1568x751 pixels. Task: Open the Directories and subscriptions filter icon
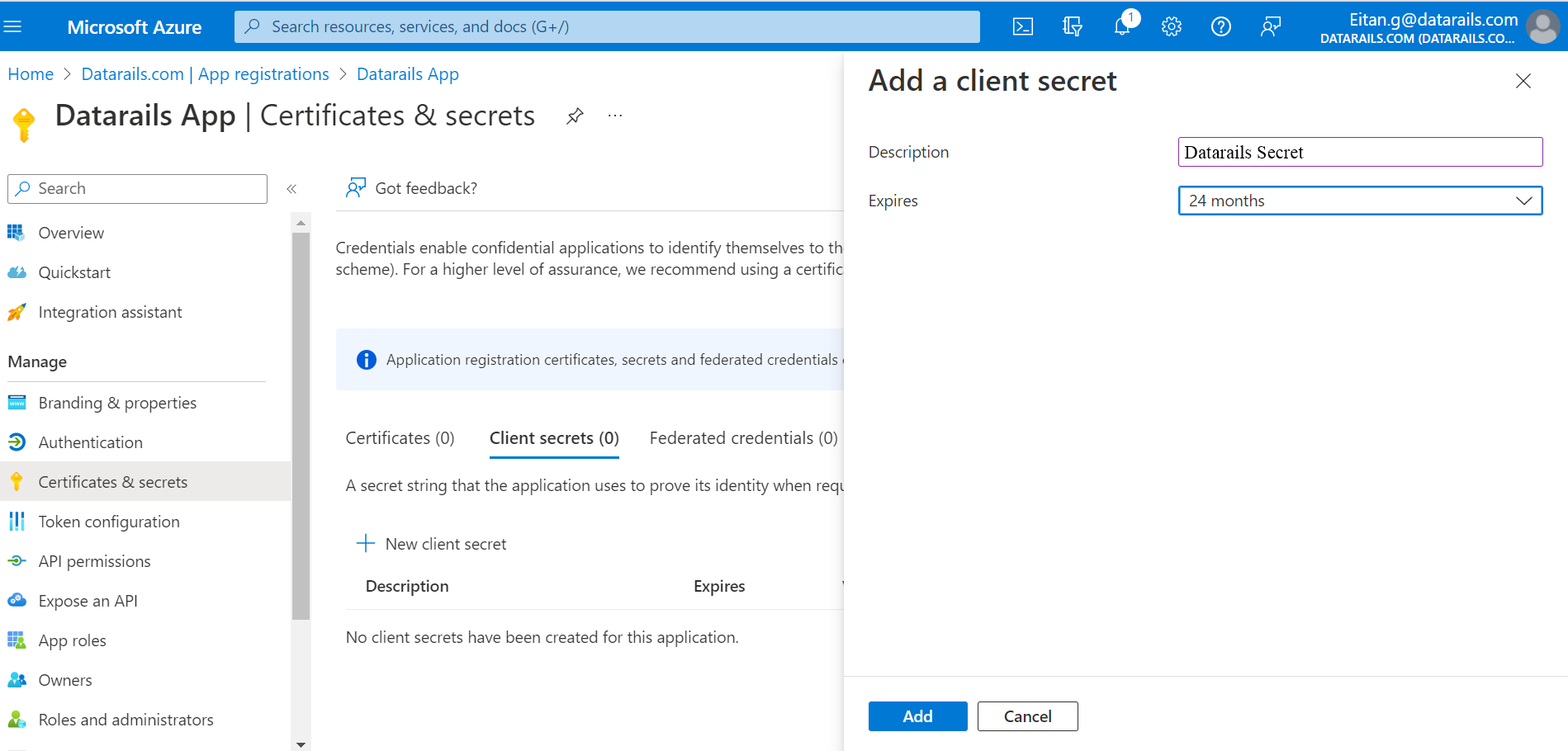click(x=1072, y=26)
